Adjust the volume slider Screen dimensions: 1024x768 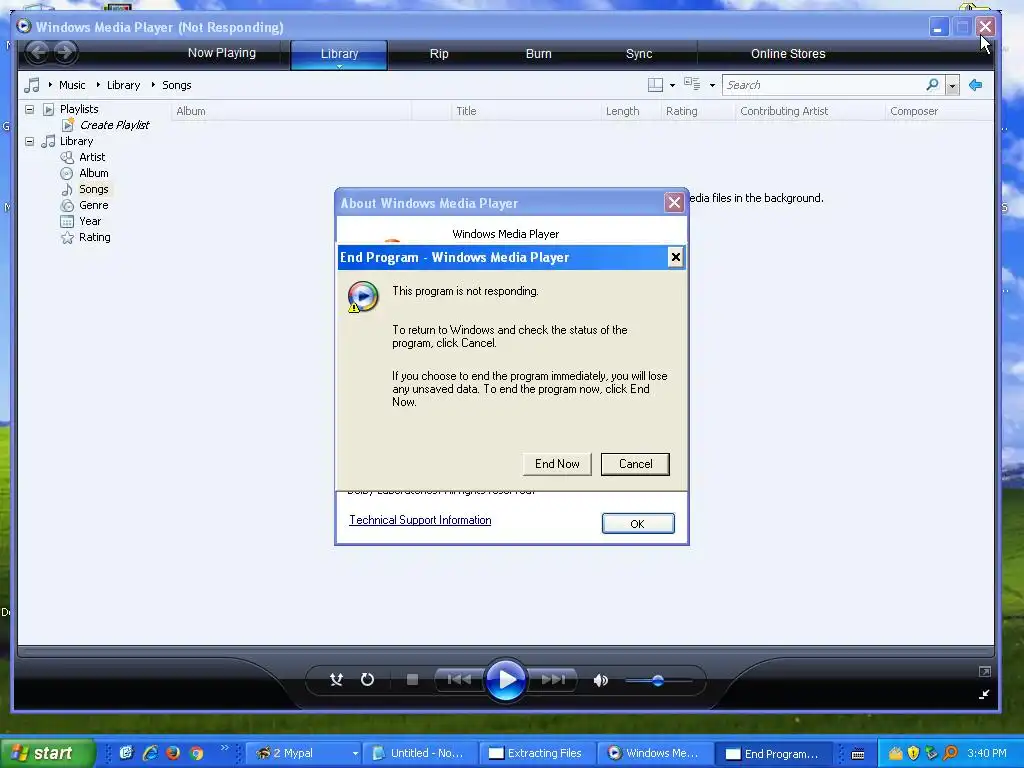658,680
